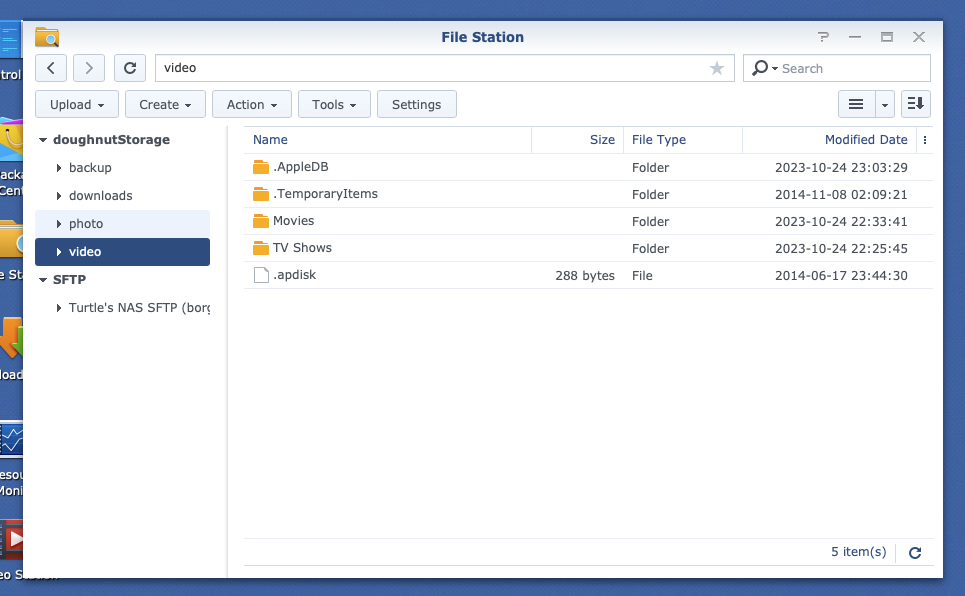Expand the downloads folder arrow
The height and width of the screenshot is (596, 965).
click(x=58, y=196)
